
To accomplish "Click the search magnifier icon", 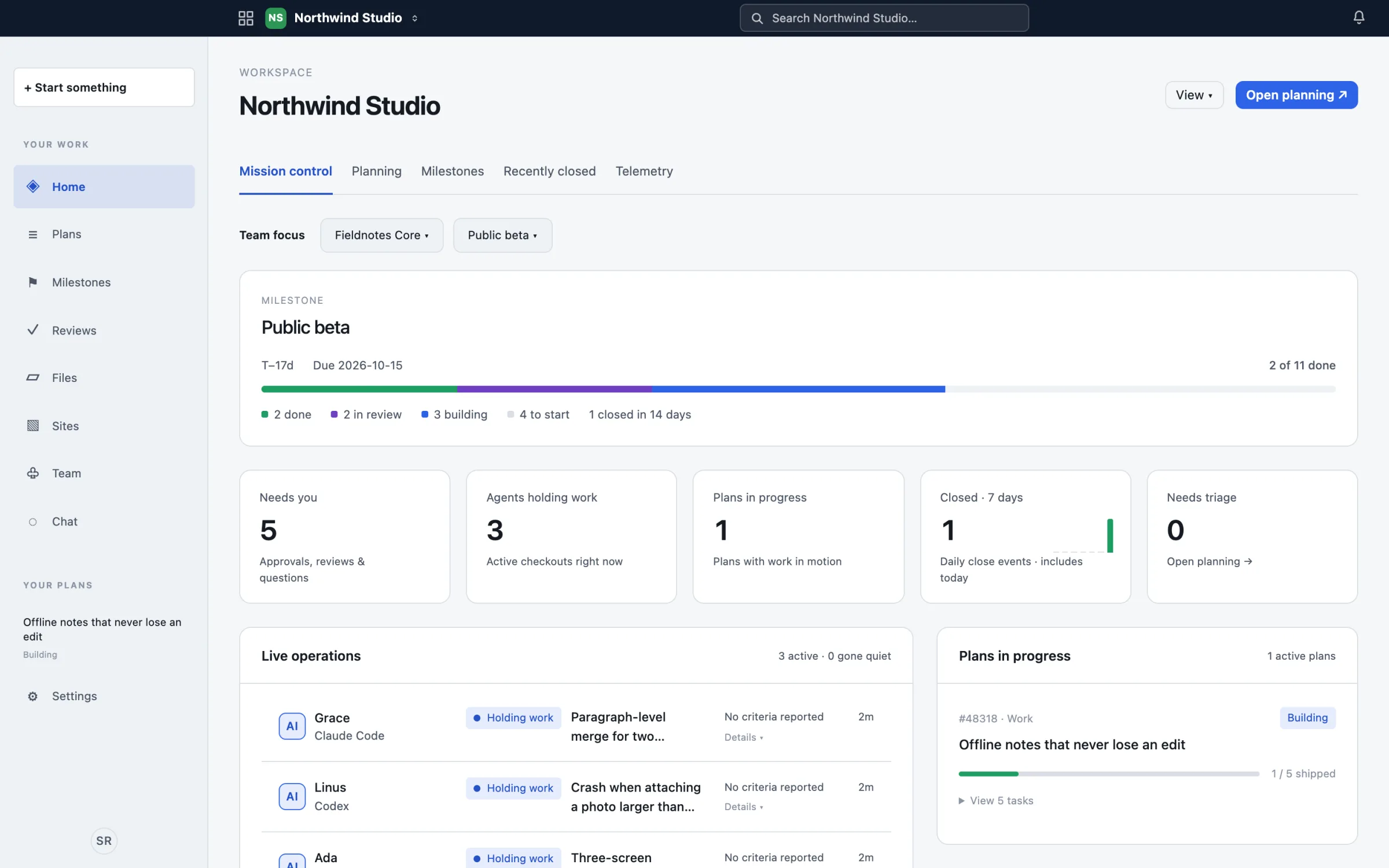I will [x=757, y=18].
